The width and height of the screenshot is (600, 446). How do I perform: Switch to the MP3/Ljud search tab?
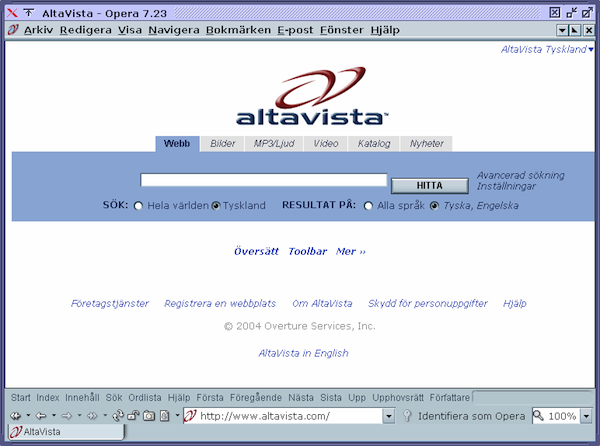pos(274,143)
